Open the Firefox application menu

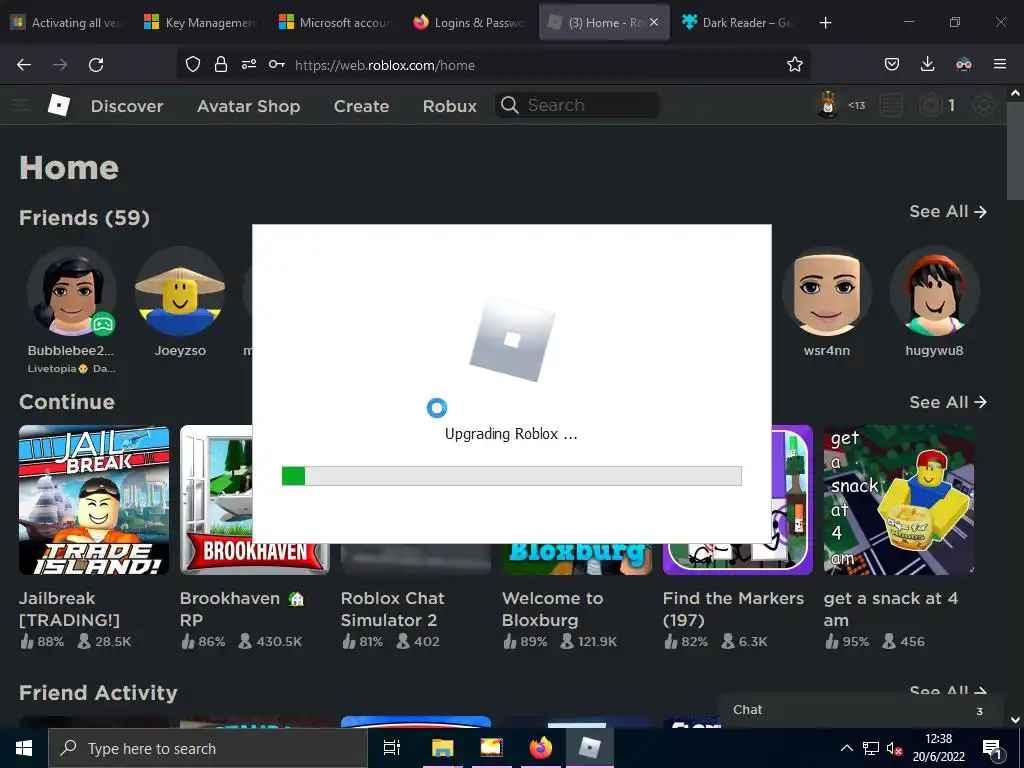click(x=1000, y=64)
